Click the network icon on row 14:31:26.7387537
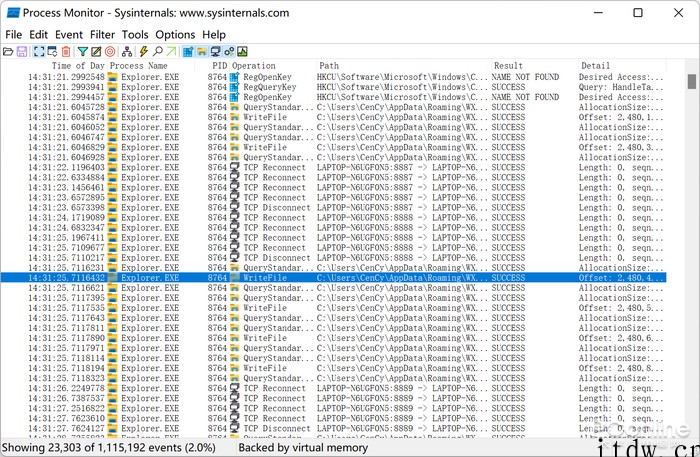700x457 pixels. coord(235,398)
